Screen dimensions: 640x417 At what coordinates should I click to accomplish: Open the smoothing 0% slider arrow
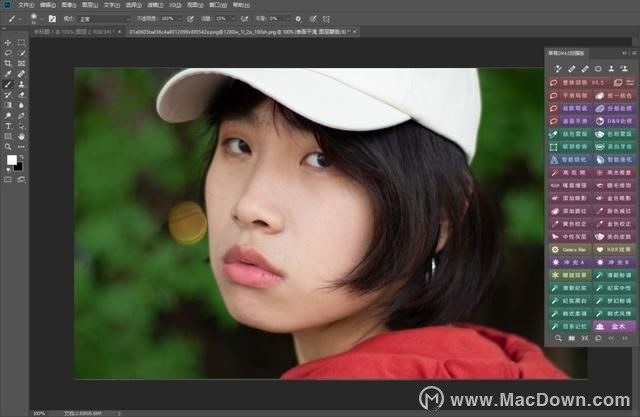click(288, 19)
